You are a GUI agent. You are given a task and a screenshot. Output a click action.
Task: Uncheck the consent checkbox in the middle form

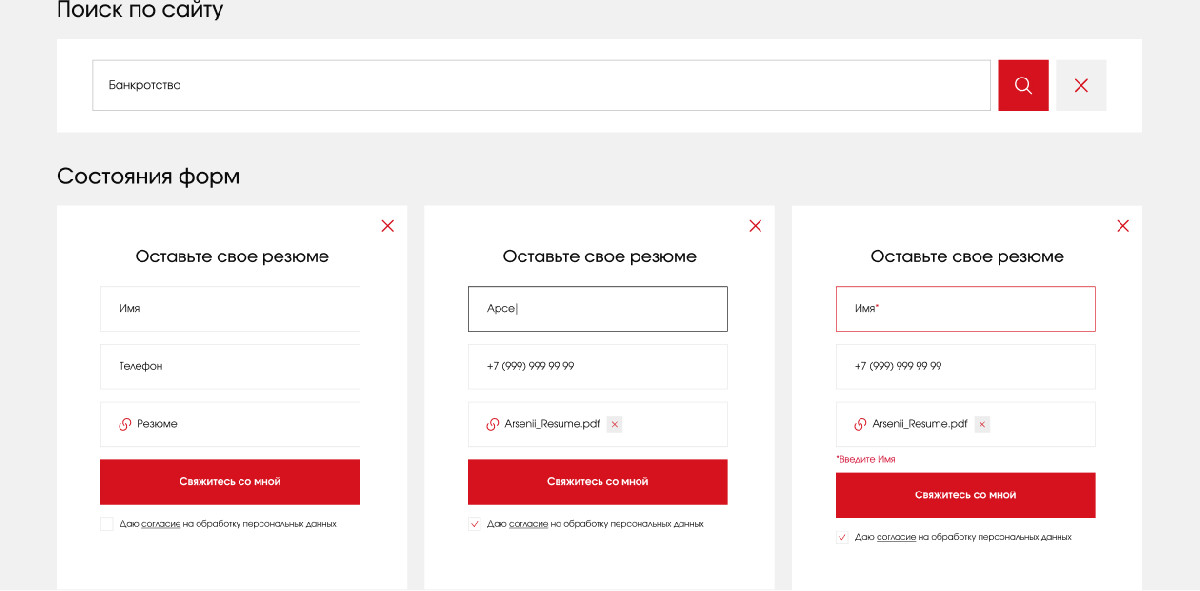475,524
